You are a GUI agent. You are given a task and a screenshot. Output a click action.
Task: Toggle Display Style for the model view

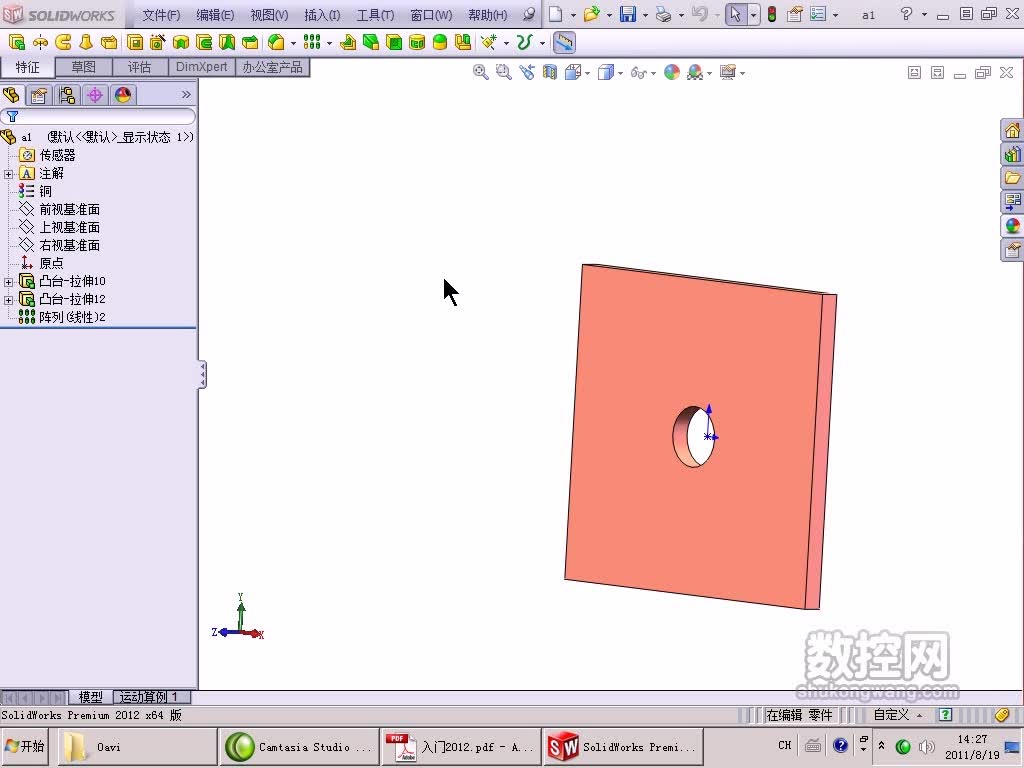[x=603, y=72]
